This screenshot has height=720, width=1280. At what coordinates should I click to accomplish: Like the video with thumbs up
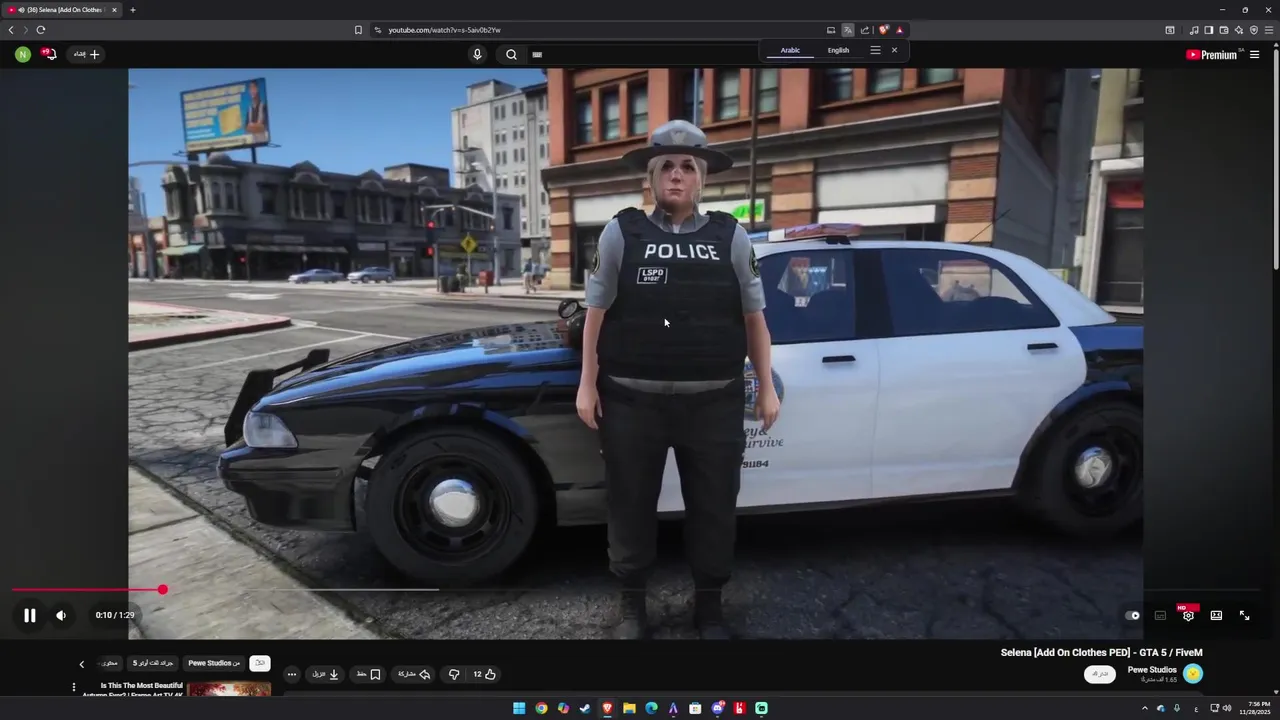pos(485,674)
